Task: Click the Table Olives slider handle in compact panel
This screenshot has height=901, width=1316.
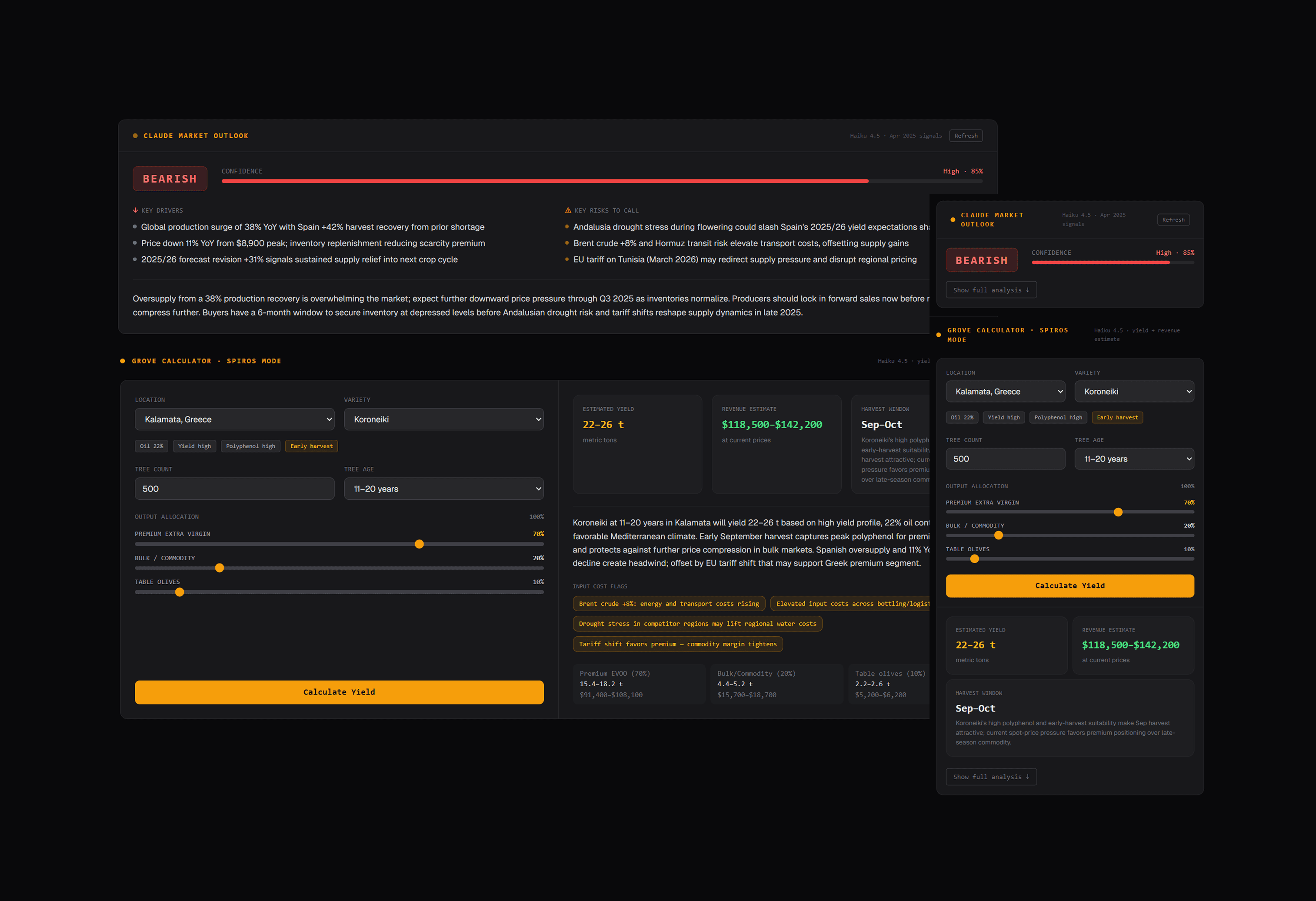Action: point(974,559)
